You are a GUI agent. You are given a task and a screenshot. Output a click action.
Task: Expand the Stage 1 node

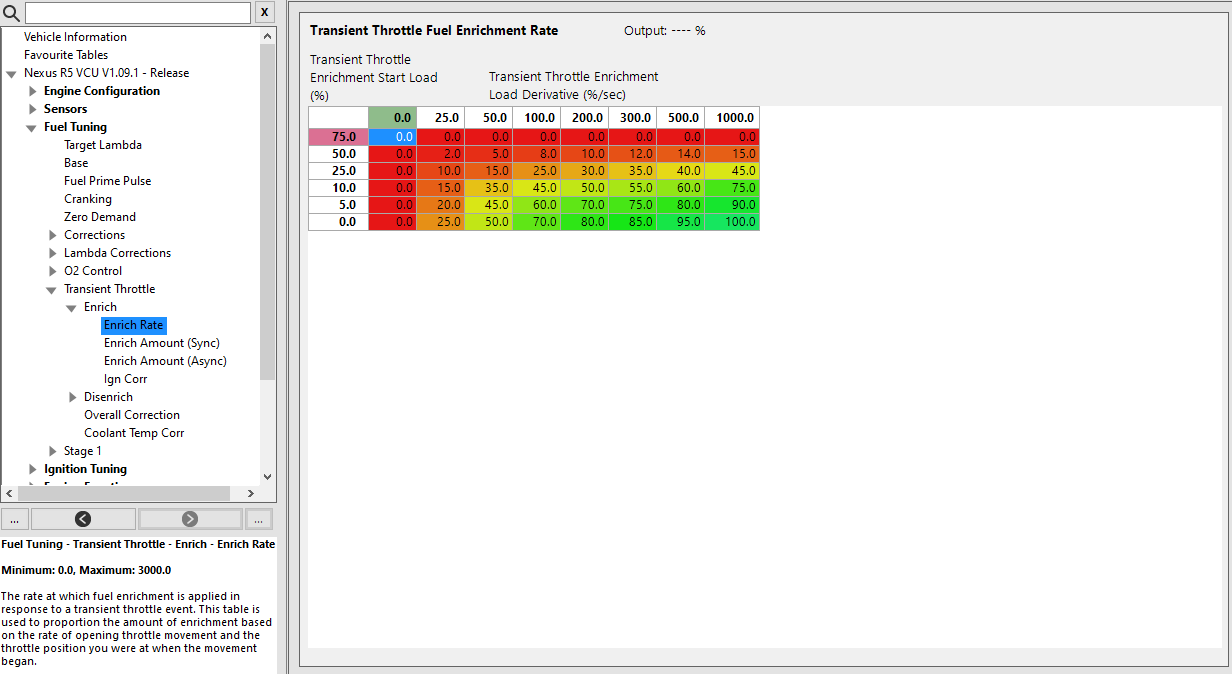point(52,451)
